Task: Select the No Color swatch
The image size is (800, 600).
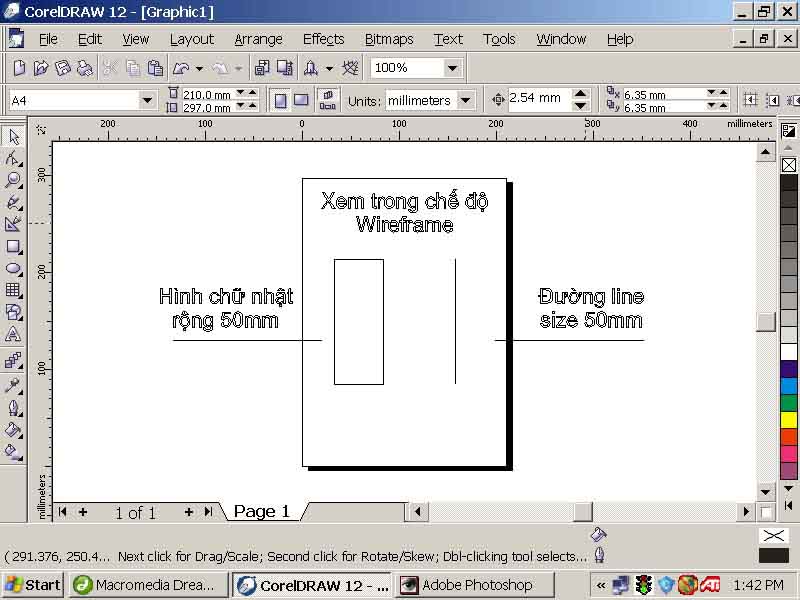Action: click(x=789, y=165)
